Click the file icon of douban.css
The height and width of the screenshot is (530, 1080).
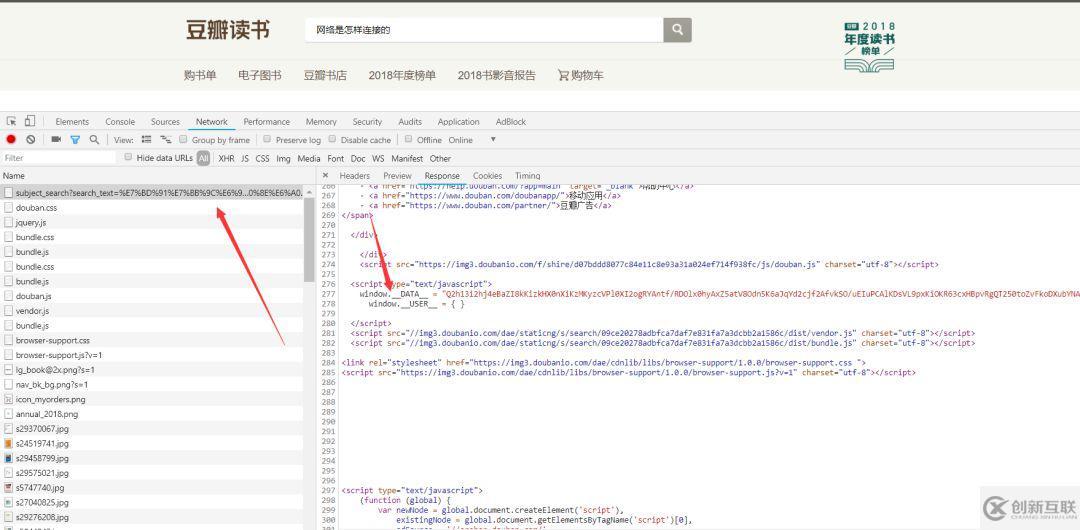pyautogui.click(x=8, y=207)
